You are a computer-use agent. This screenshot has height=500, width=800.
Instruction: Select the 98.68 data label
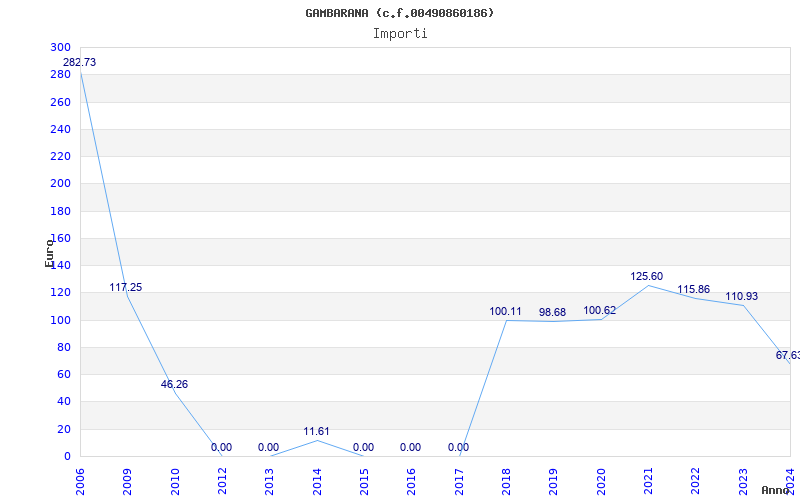(x=553, y=312)
